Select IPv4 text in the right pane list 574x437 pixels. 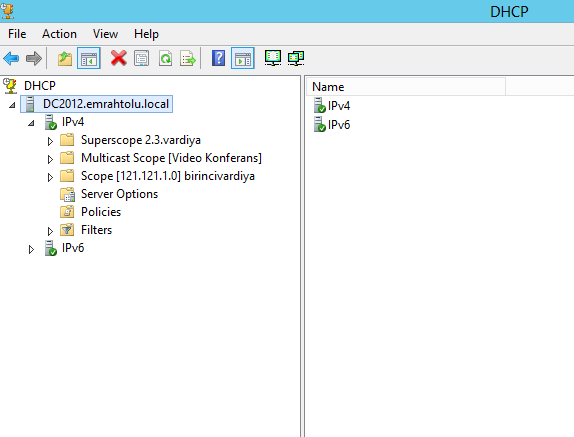(x=339, y=106)
